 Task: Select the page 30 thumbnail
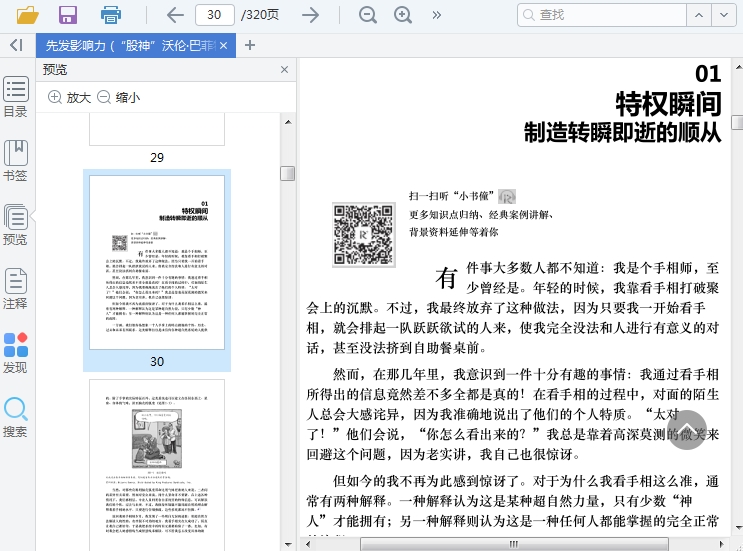157,262
